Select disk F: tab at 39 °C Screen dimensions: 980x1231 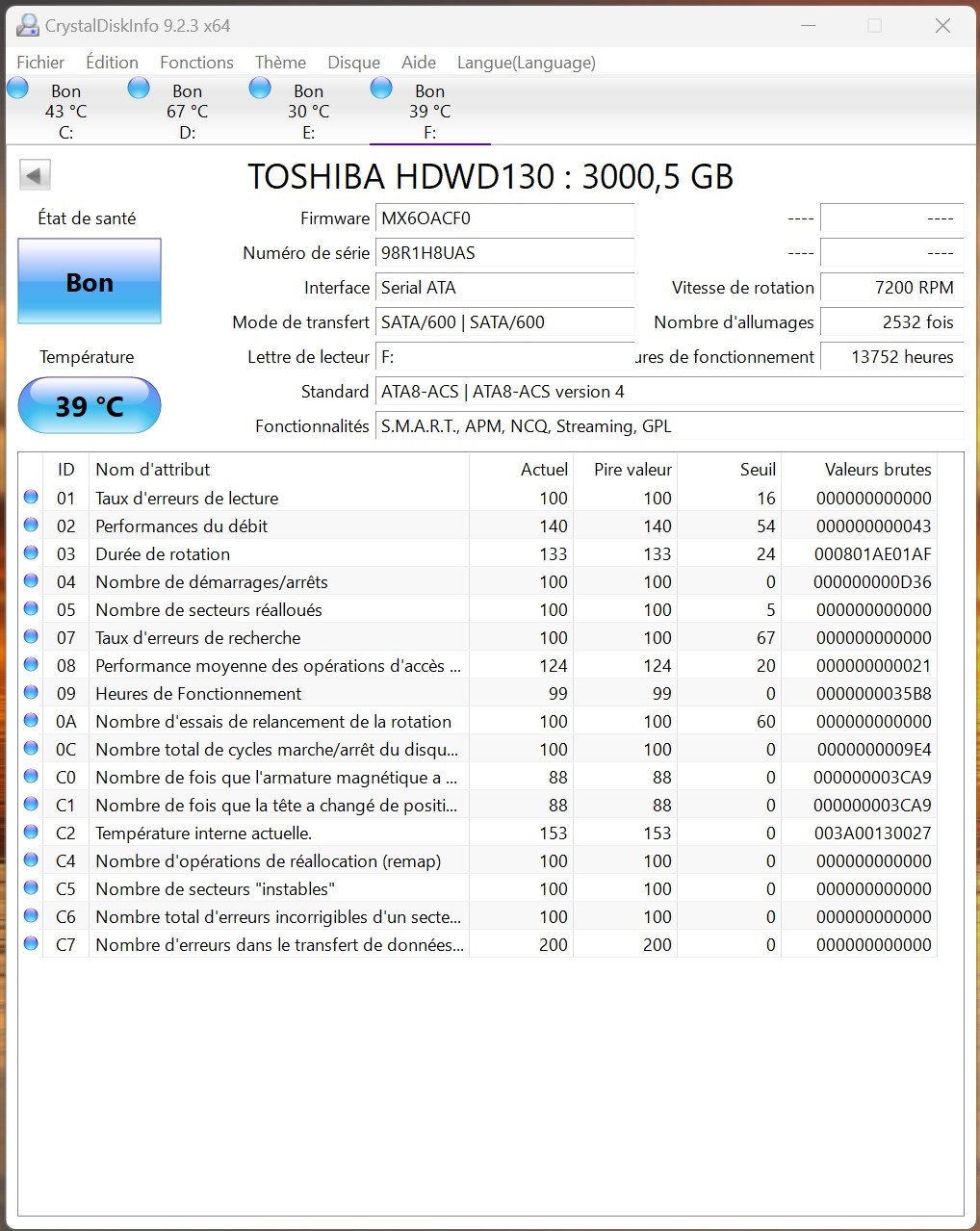coord(429,111)
